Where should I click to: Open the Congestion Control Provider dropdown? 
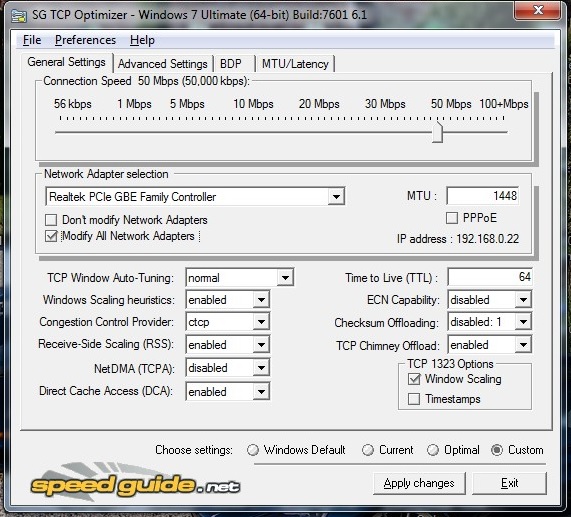261,322
